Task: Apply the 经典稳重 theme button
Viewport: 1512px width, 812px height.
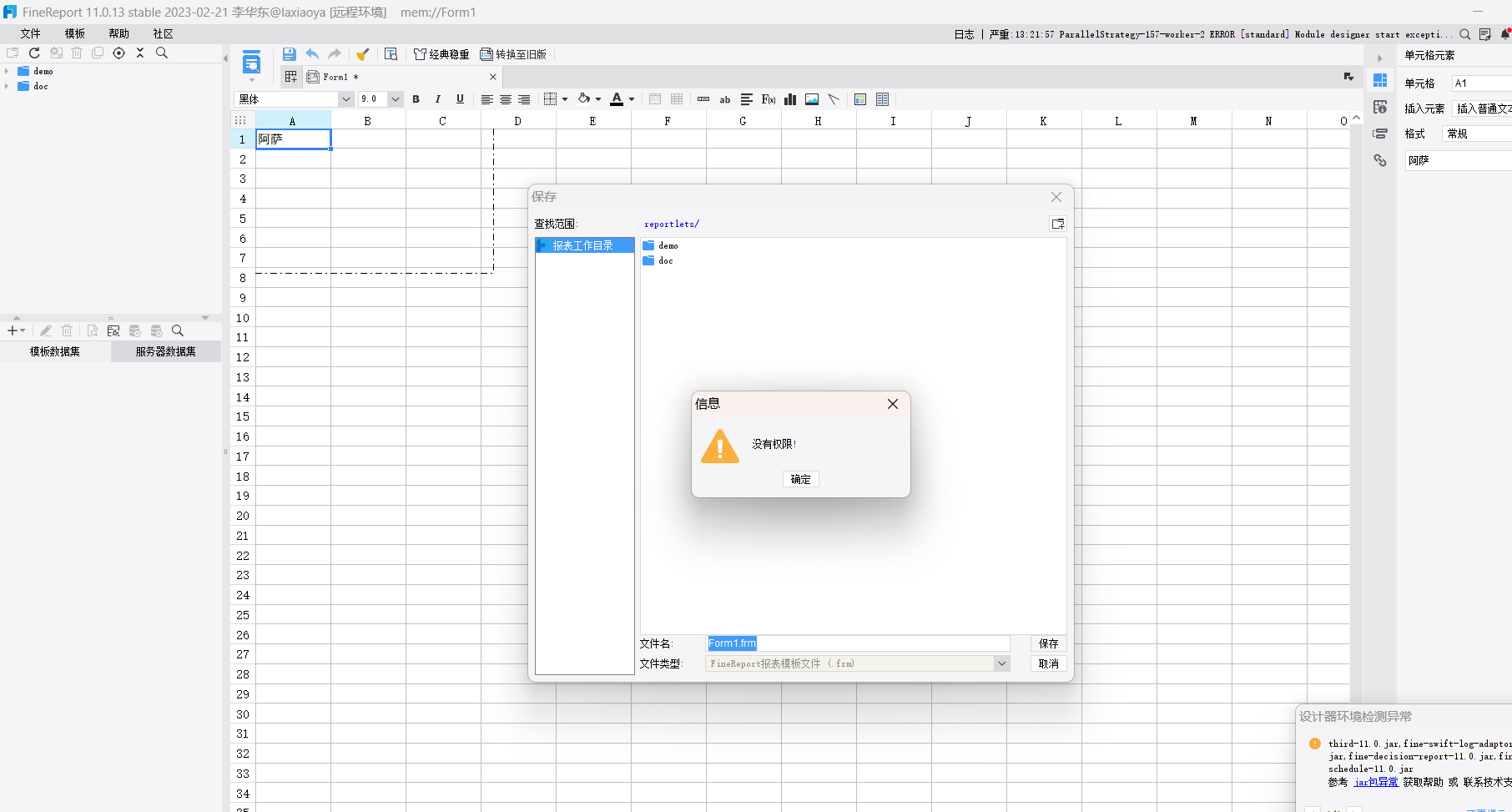Action: pyautogui.click(x=441, y=54)
